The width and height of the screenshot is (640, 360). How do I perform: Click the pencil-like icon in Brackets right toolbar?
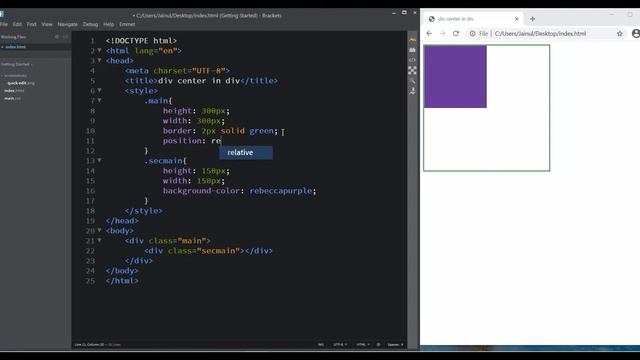(x=412, y=81)
